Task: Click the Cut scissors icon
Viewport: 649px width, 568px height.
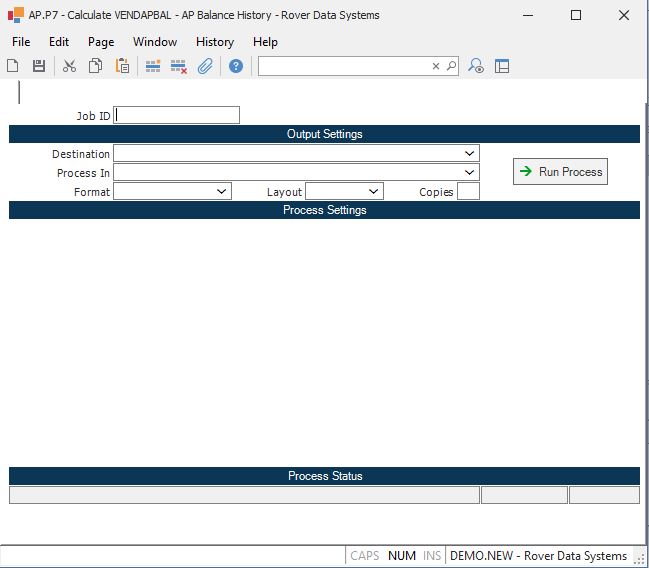Action: click(x=69, y=66)
